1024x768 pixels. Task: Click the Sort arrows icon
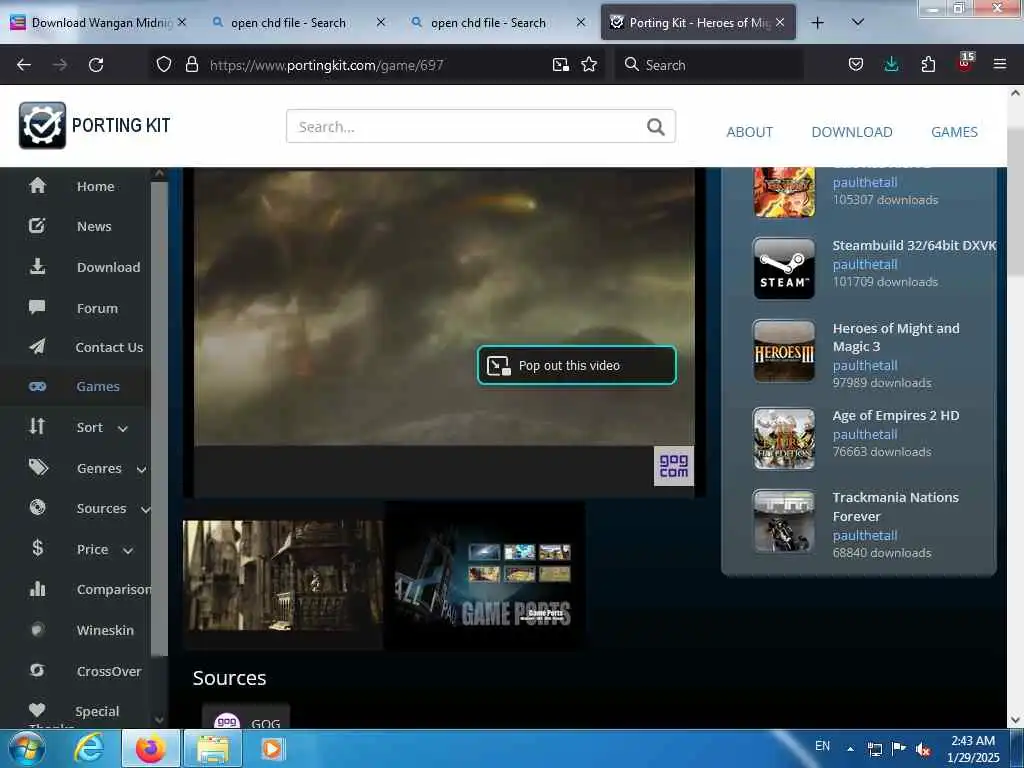point(37,427)
